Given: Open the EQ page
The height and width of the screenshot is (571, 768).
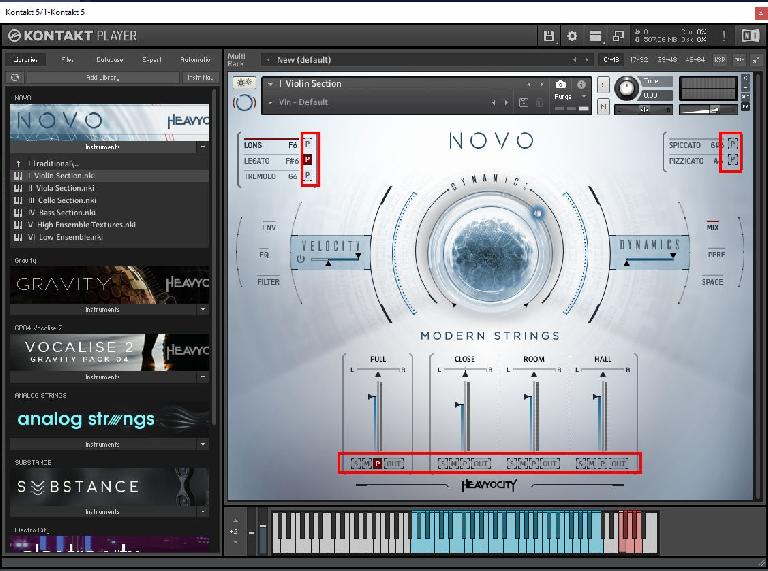Looking at the screenshot, I should [x=264, y=255].
